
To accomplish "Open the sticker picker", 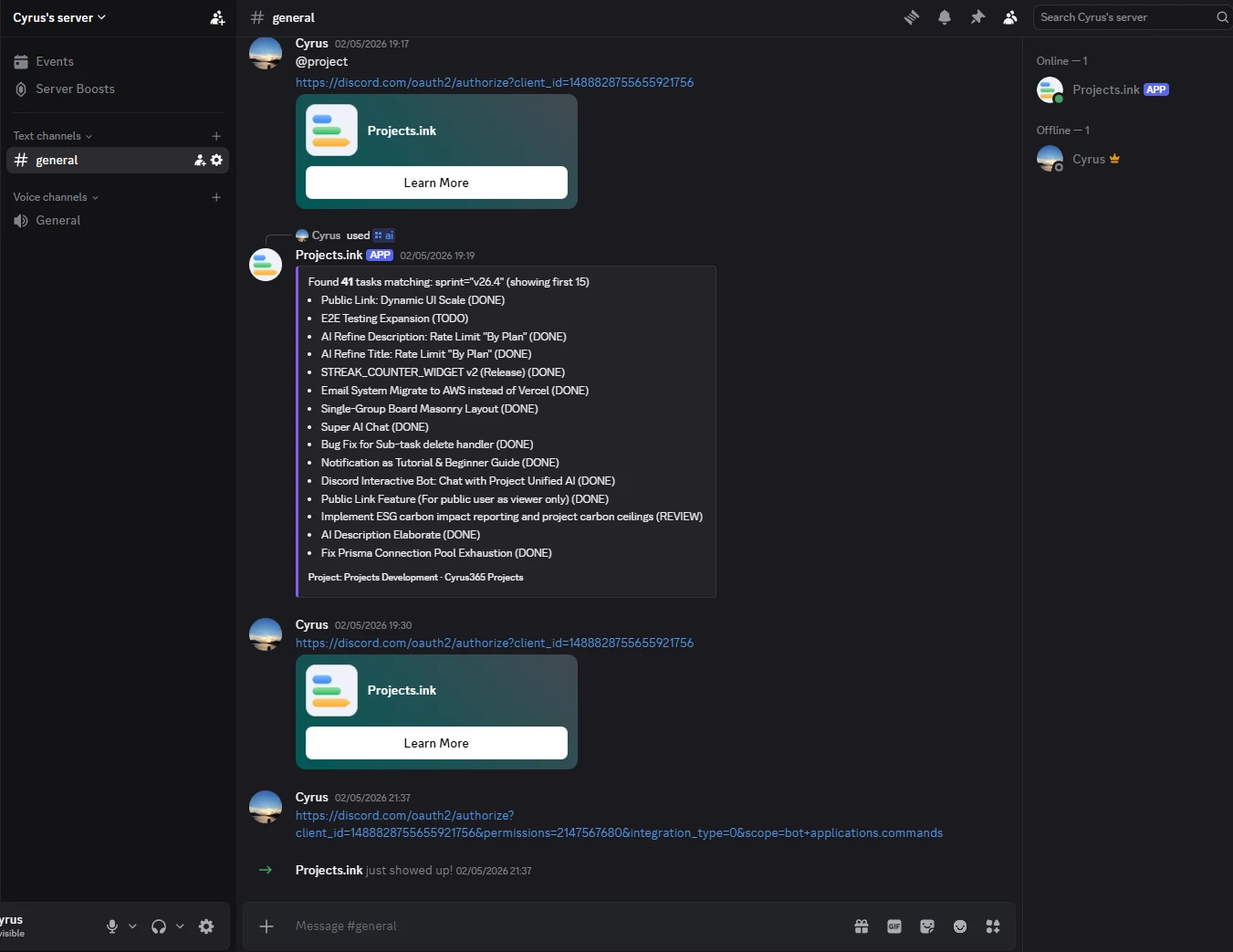I will 927,926.
